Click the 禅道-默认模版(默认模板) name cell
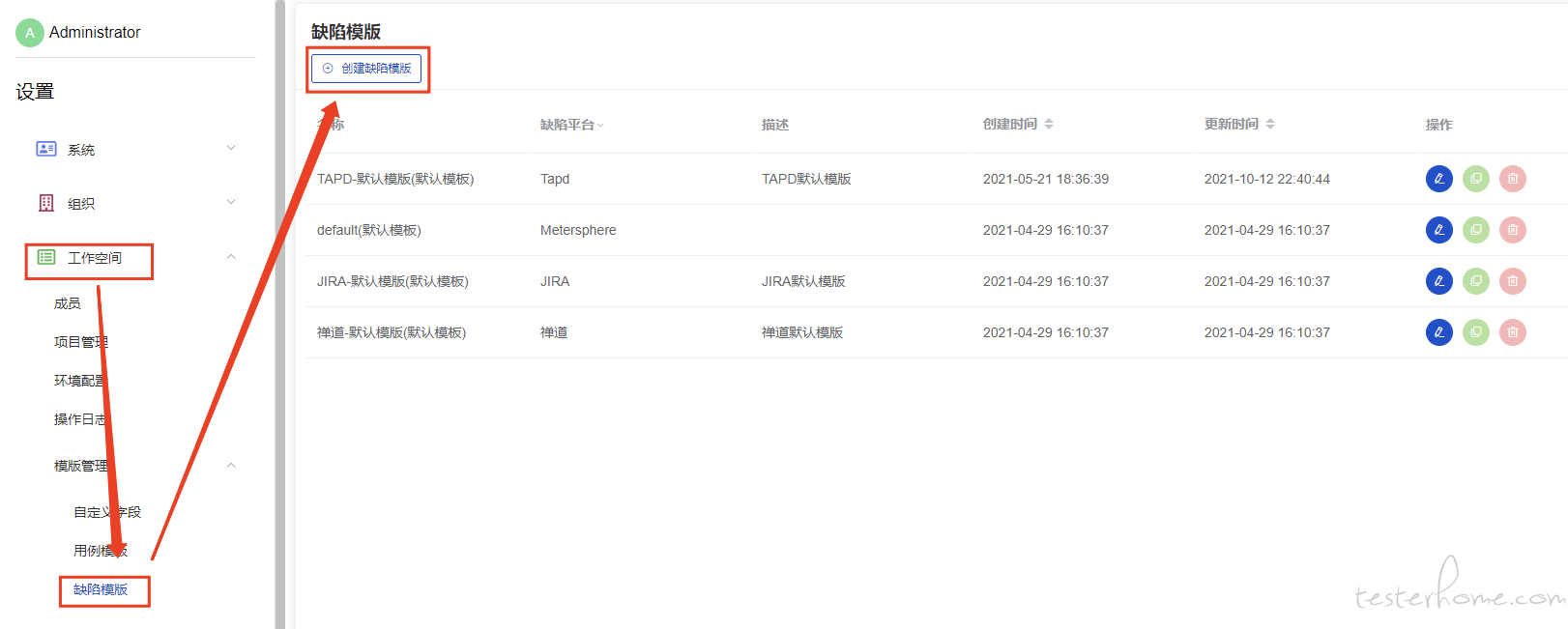The width and height of the screenshot is (1568, 629). click(392, 332)
